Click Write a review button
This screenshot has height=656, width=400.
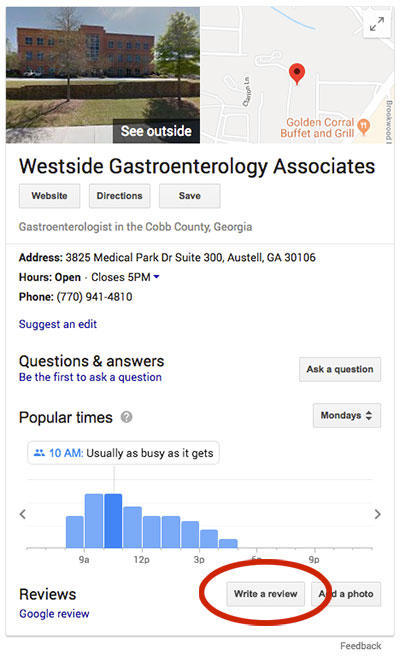(266, 594)
